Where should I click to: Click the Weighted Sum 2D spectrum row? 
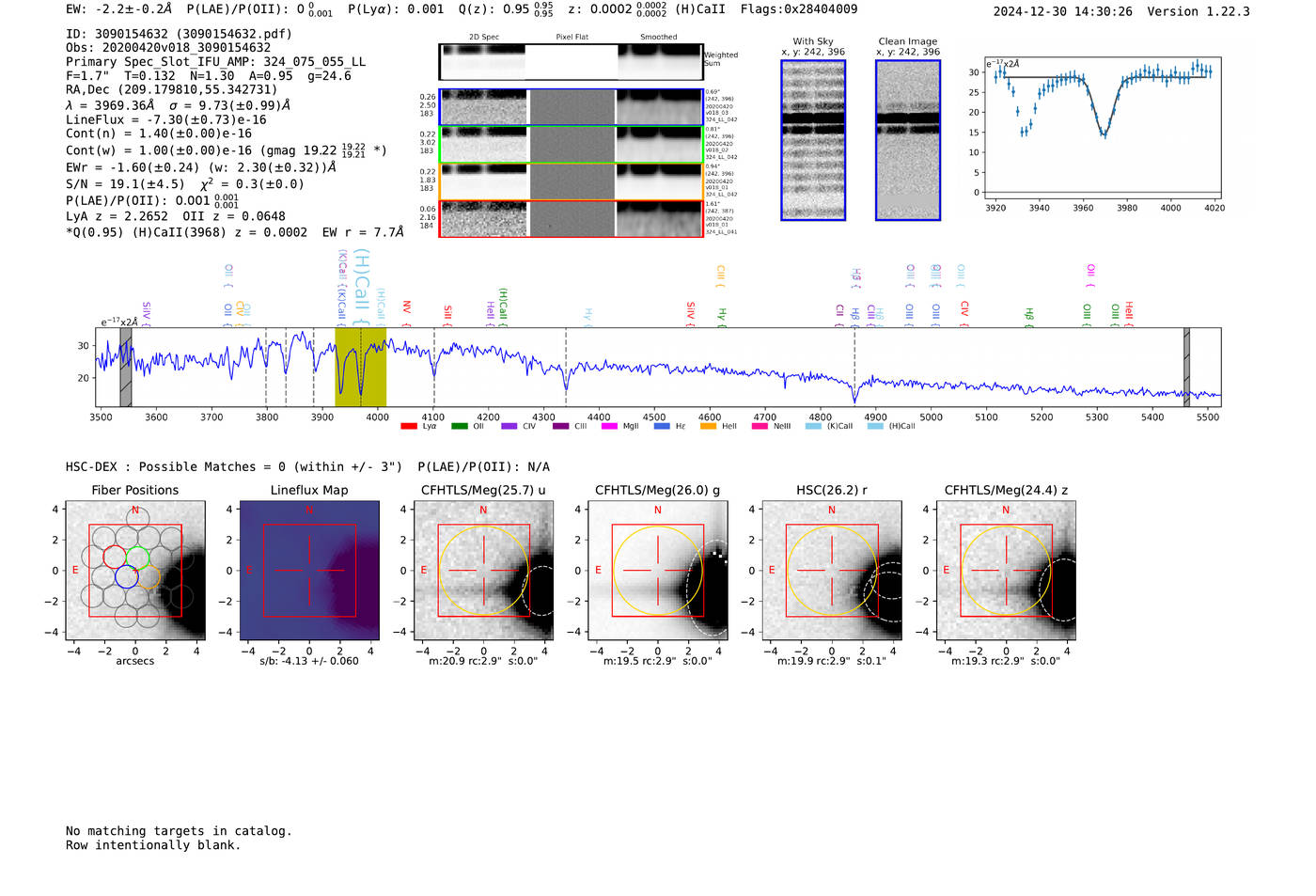571,62
